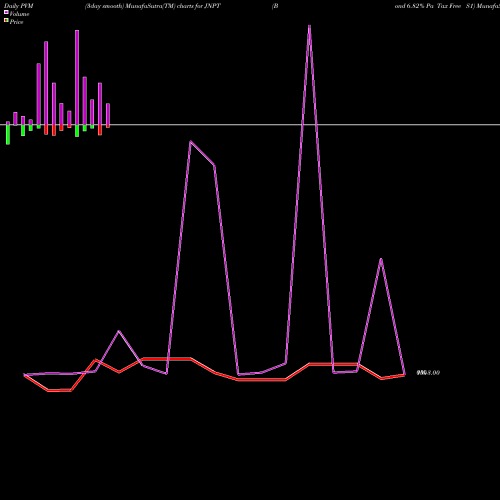Click the MunafaSutra(TM) charts for JNPT heading
500x500 pixels.
tap(173, 6)
